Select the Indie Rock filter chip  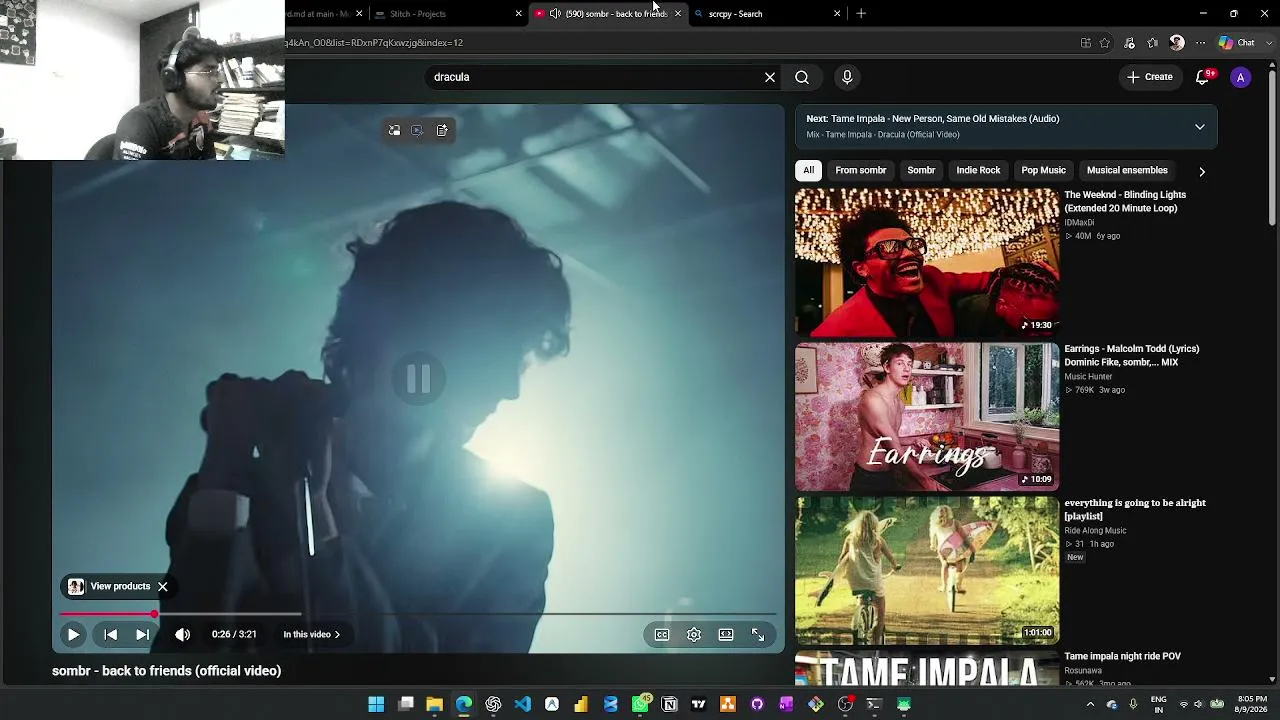point(978,170)
